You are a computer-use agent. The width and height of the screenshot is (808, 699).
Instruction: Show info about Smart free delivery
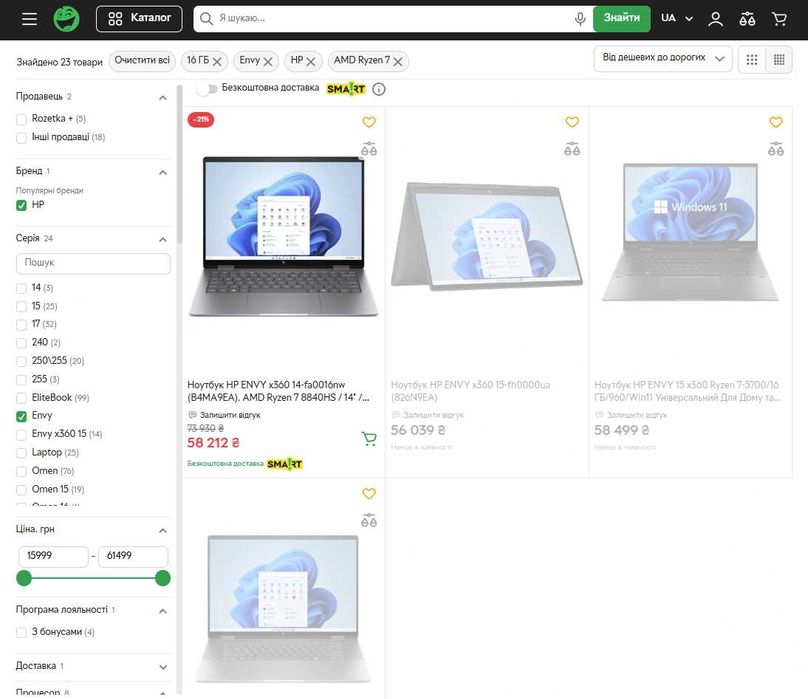tap(379, 89)
